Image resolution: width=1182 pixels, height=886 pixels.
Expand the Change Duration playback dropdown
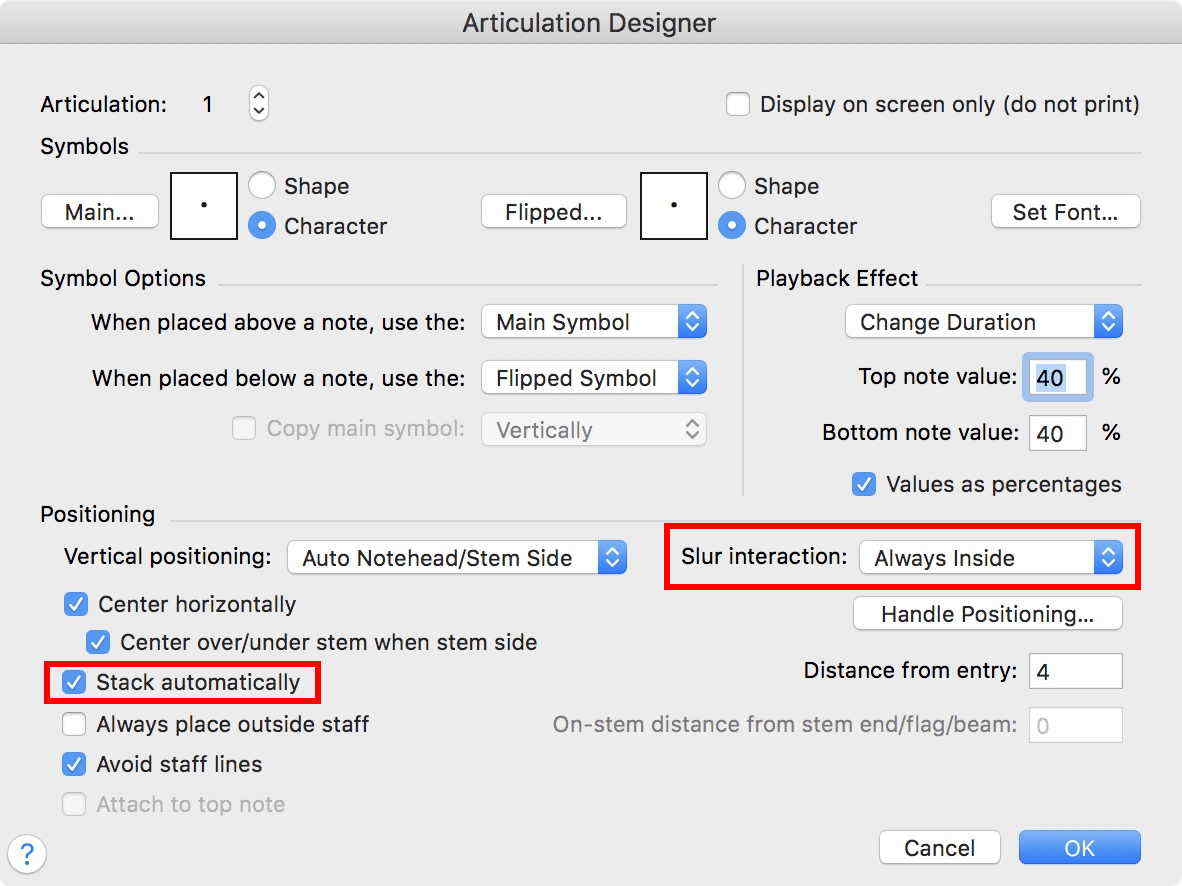(983, 322)
